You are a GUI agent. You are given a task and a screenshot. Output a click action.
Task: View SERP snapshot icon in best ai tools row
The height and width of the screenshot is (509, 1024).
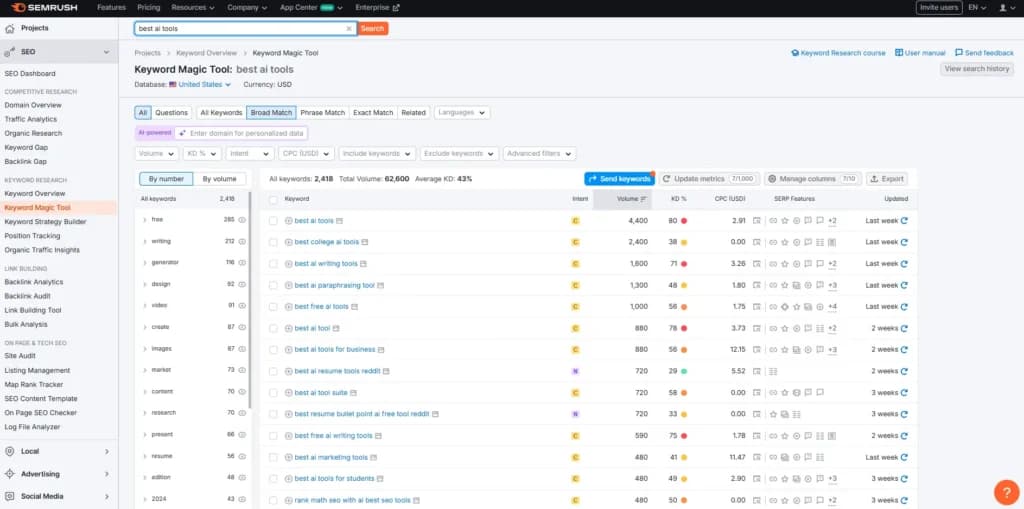(x=756, y=221)
